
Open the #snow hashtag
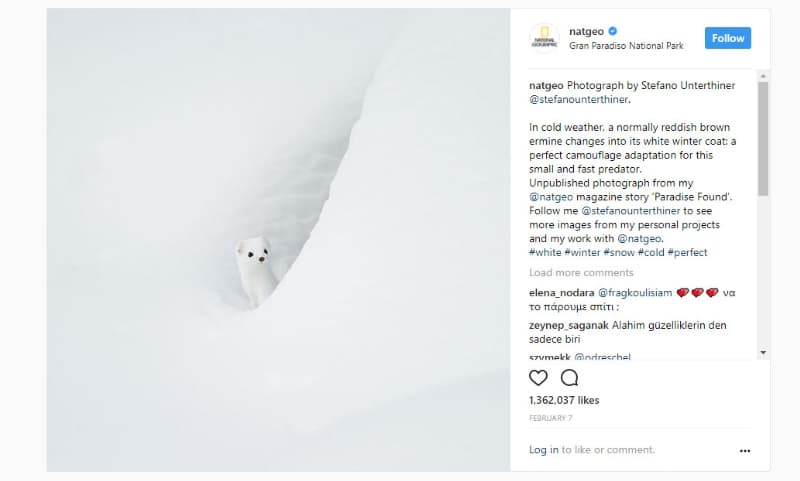(619, 252)
